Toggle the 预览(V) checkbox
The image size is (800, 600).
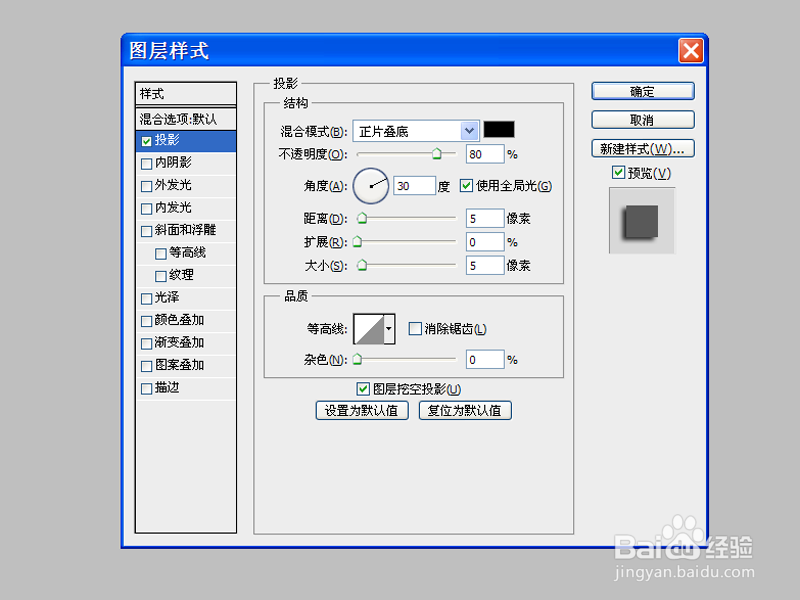coord(618,172)
